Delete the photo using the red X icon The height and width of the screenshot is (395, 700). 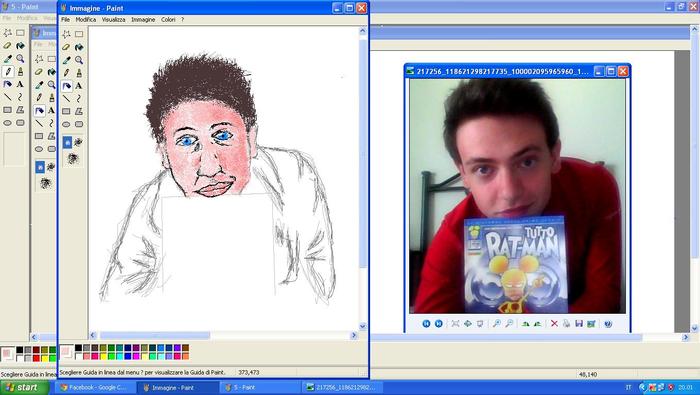(x=554, y=324)
